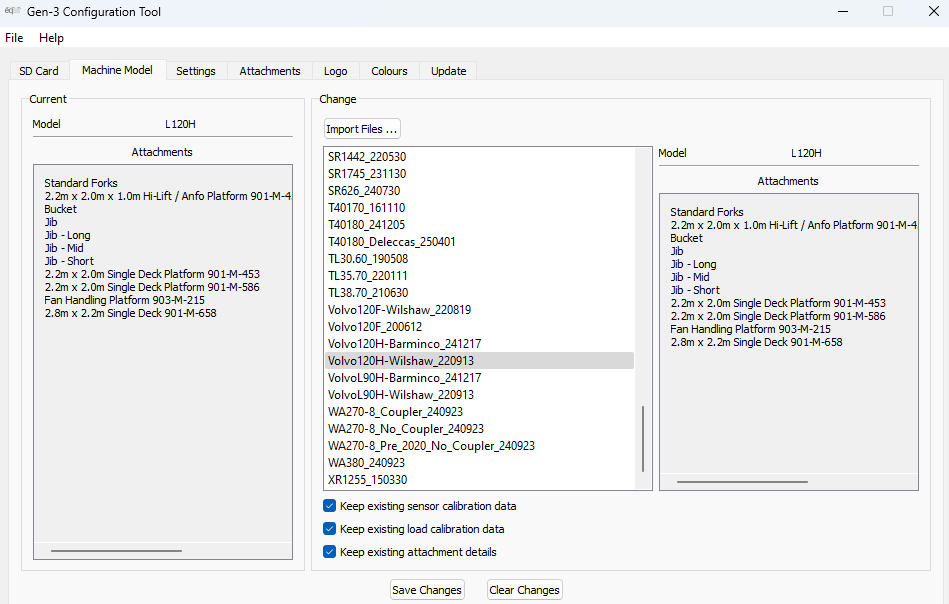Click 2.8m x 2.2m Single Deck in Change list

click(x=756, y=342)
